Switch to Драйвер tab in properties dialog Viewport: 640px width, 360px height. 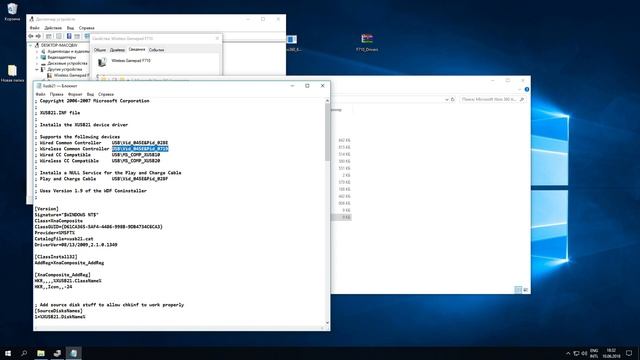click(x=117, y=50)
